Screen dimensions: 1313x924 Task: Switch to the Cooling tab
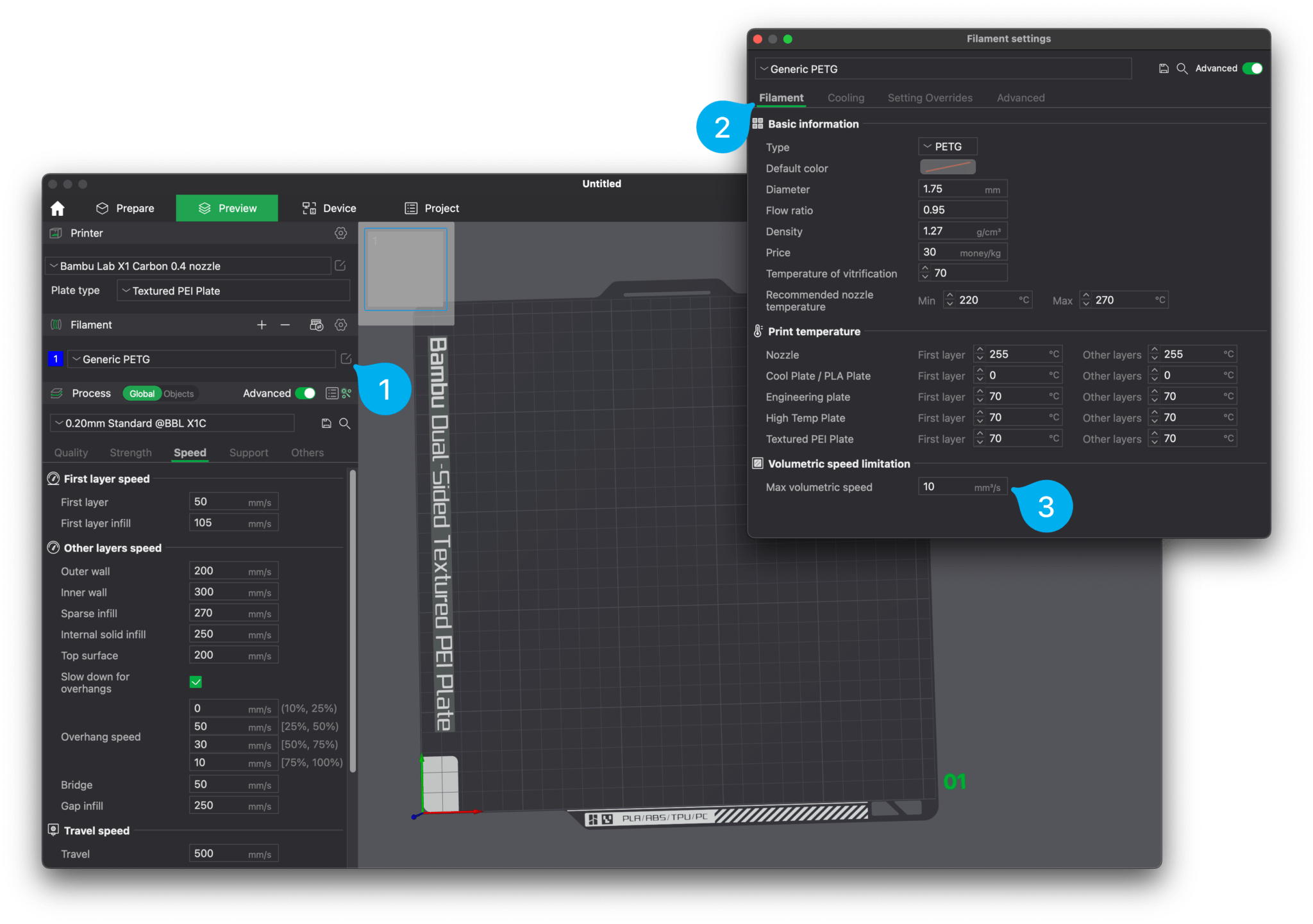coord(846,97)
